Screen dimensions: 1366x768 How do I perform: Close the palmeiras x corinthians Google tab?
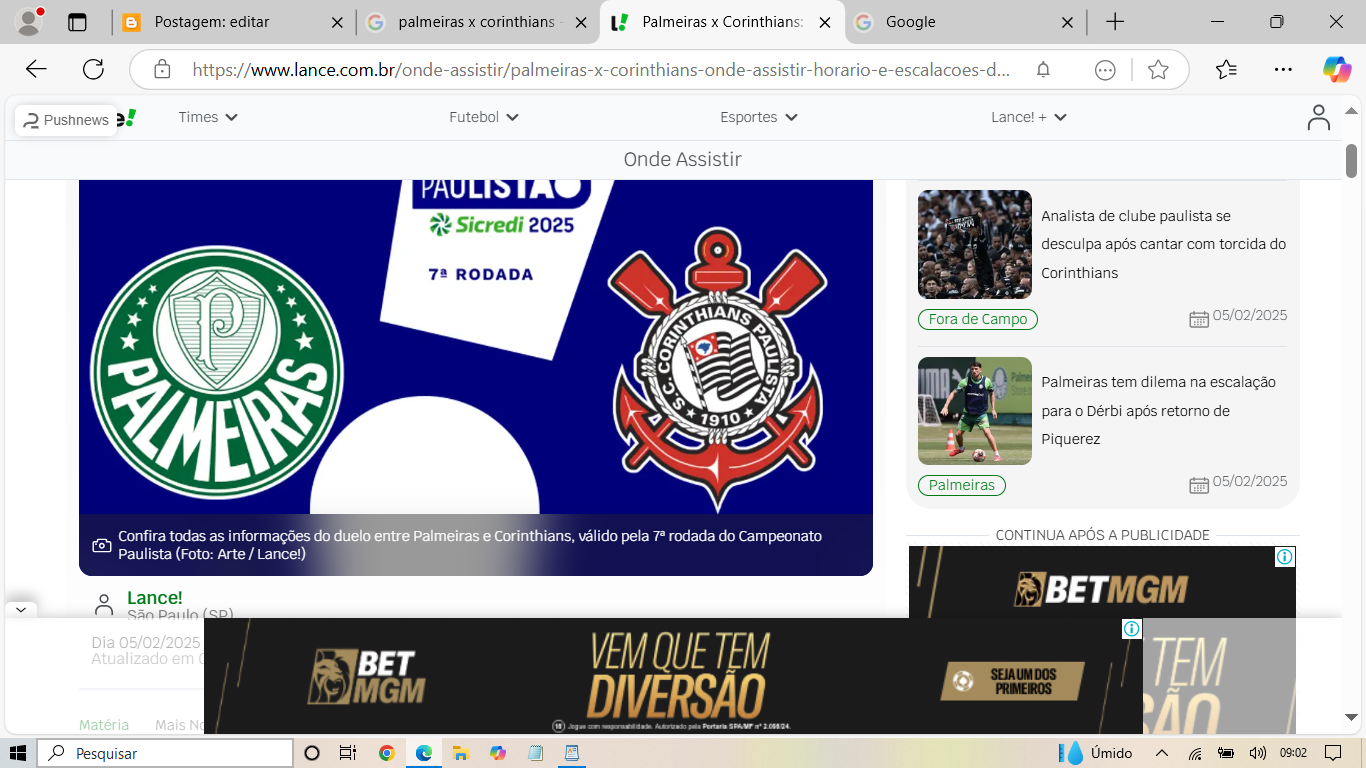click(581, 22)
